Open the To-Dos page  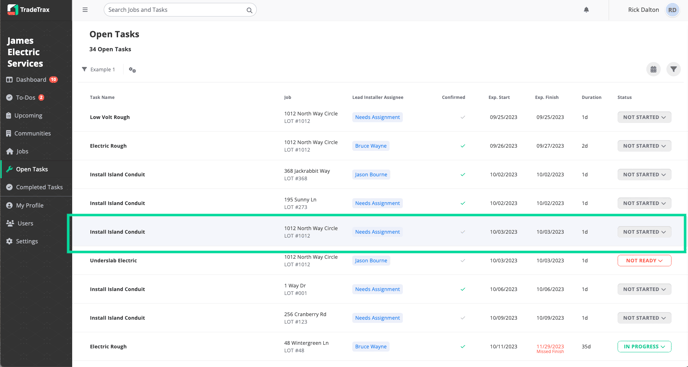click(x=25, y=97)
